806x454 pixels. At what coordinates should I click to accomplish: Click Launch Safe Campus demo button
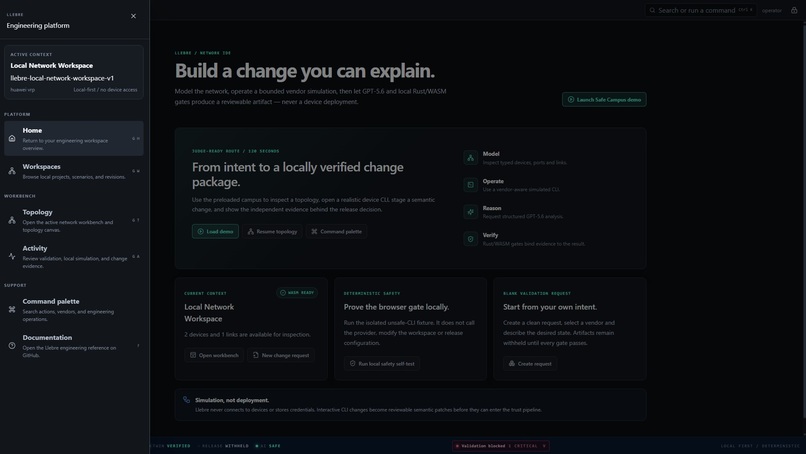(x=604, y=99)
